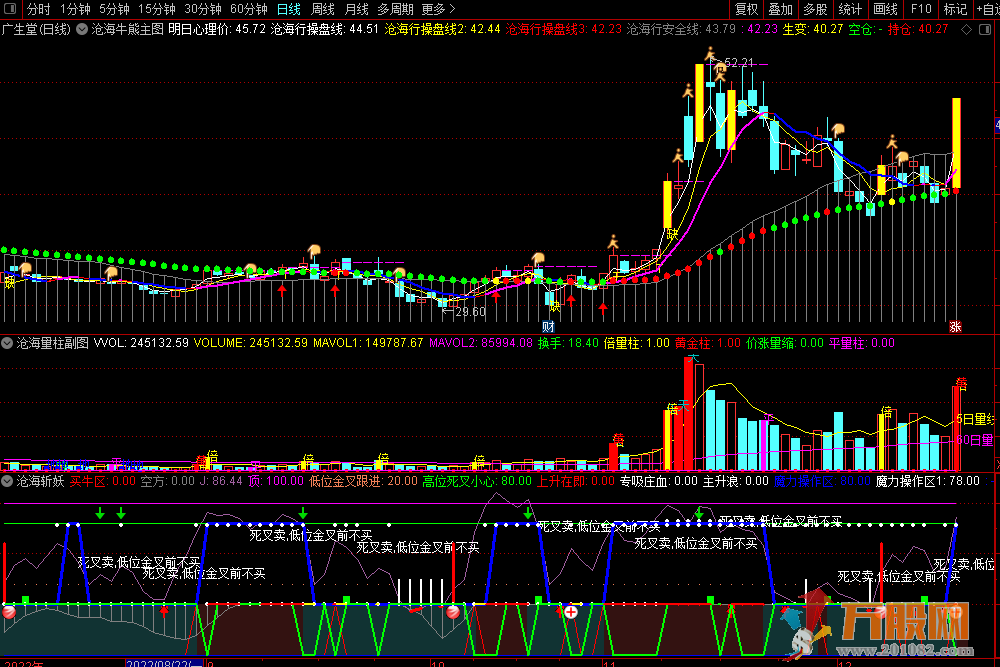Click the 换手: 18.40 readout
1000x667 pixels.
click(568, 343)
